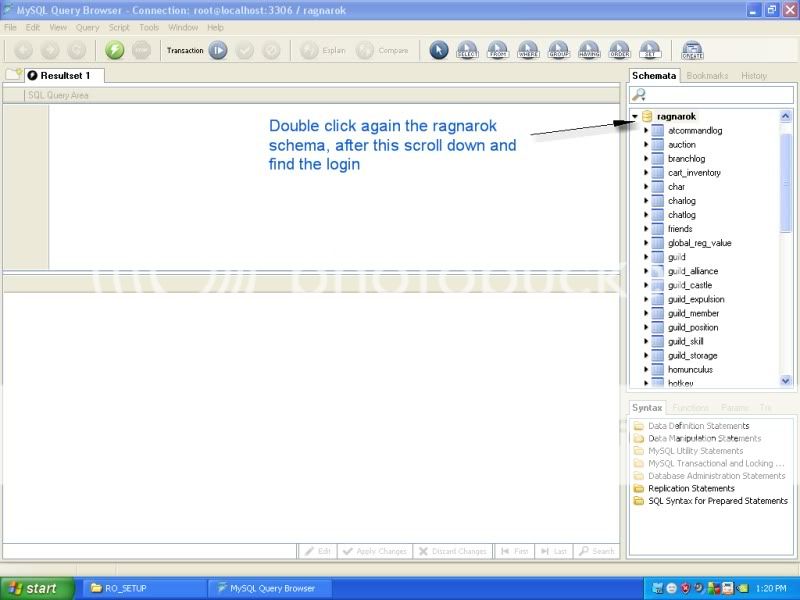The height and width of the screenshot is (600, 800).
Task: Click the WHERE clause builder icon
Action: point(528,50)
